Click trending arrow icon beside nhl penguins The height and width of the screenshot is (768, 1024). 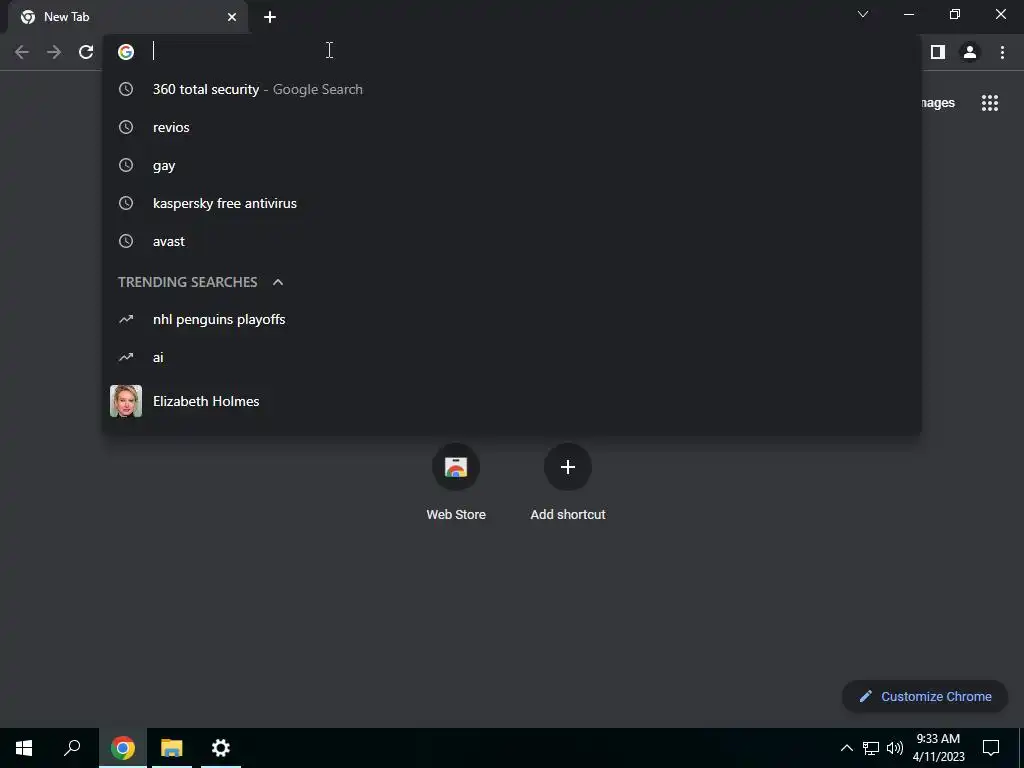click(126, 319)
